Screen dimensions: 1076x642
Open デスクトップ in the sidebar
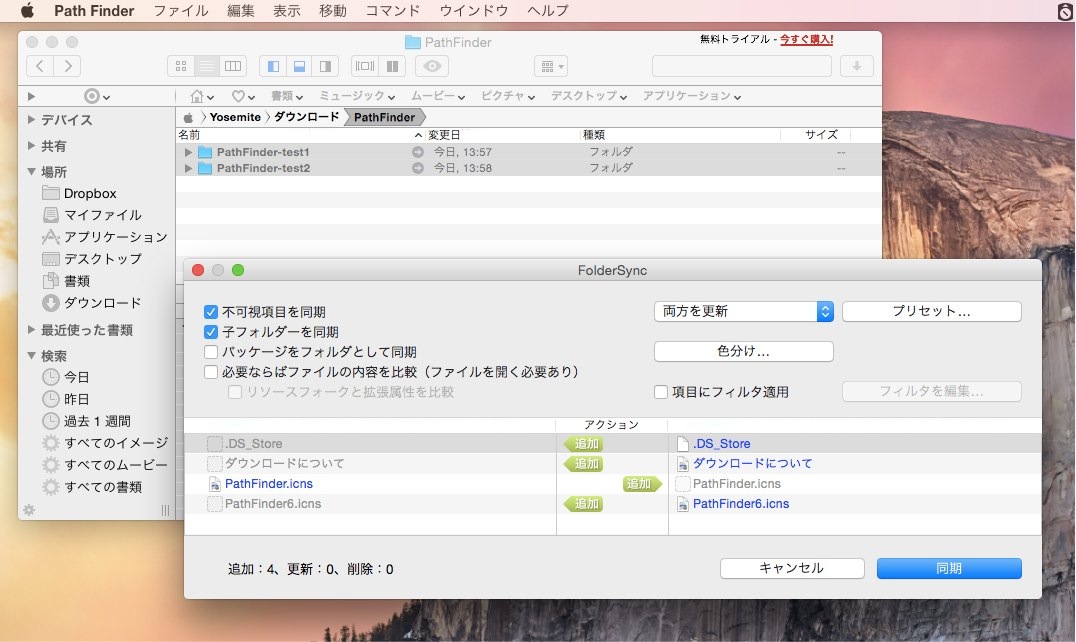tap(102, 259)
